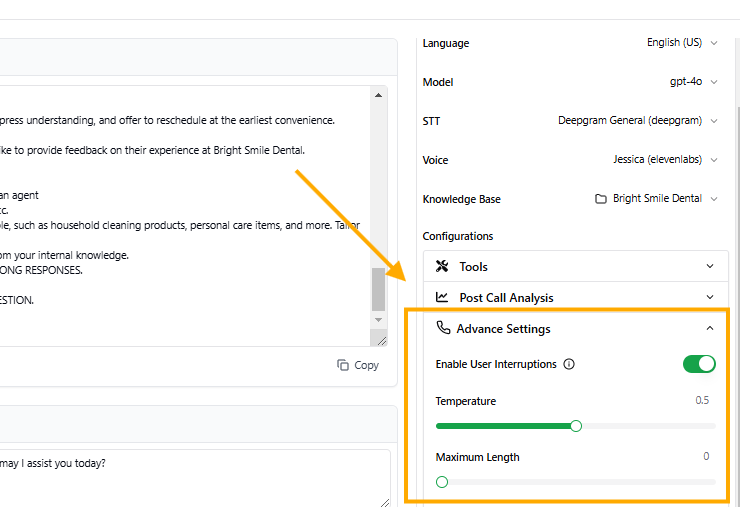Expand the Tools section
Viewport: 740px width, 507px height.
coord(576,266)
